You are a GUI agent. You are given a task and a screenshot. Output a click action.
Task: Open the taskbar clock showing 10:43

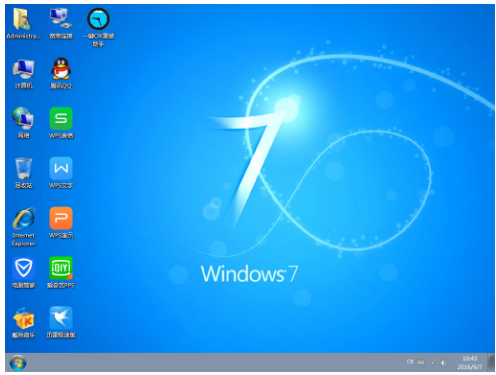[x=469, y=362]
